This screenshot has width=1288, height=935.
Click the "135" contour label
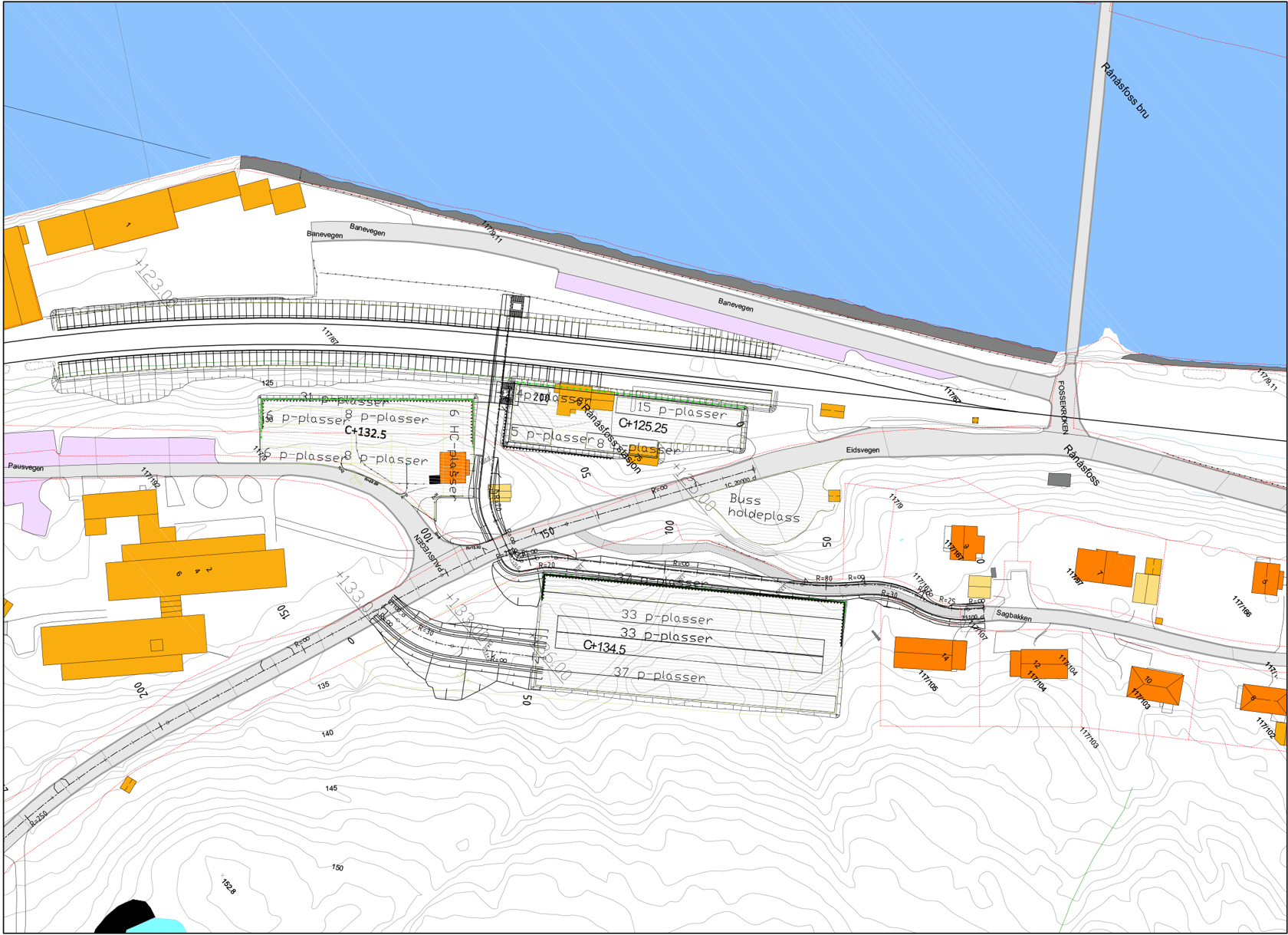(x=324, y=685)
